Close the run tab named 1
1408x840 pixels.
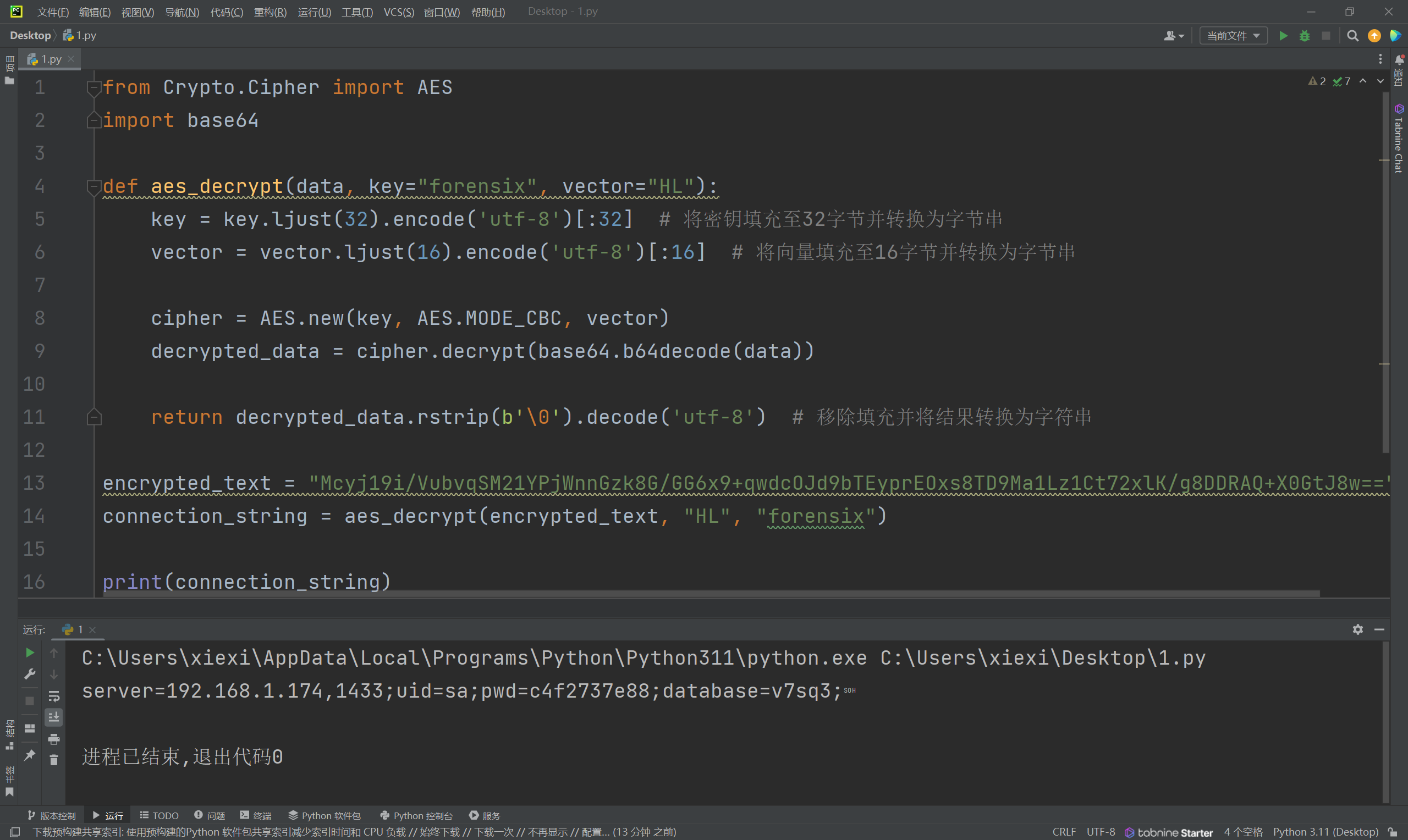tap(92, 629)
